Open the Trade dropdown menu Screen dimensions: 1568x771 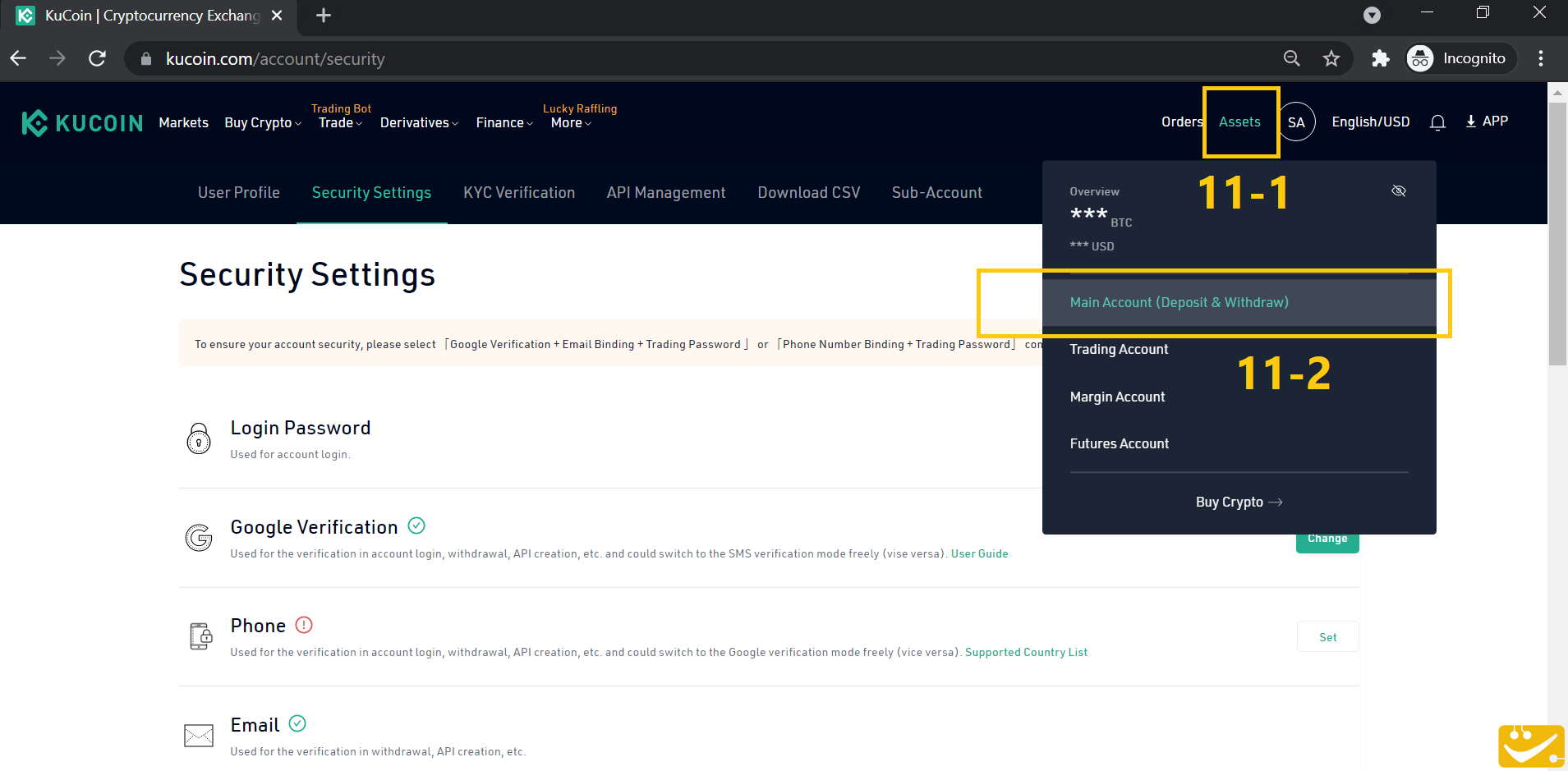(340, 122)
